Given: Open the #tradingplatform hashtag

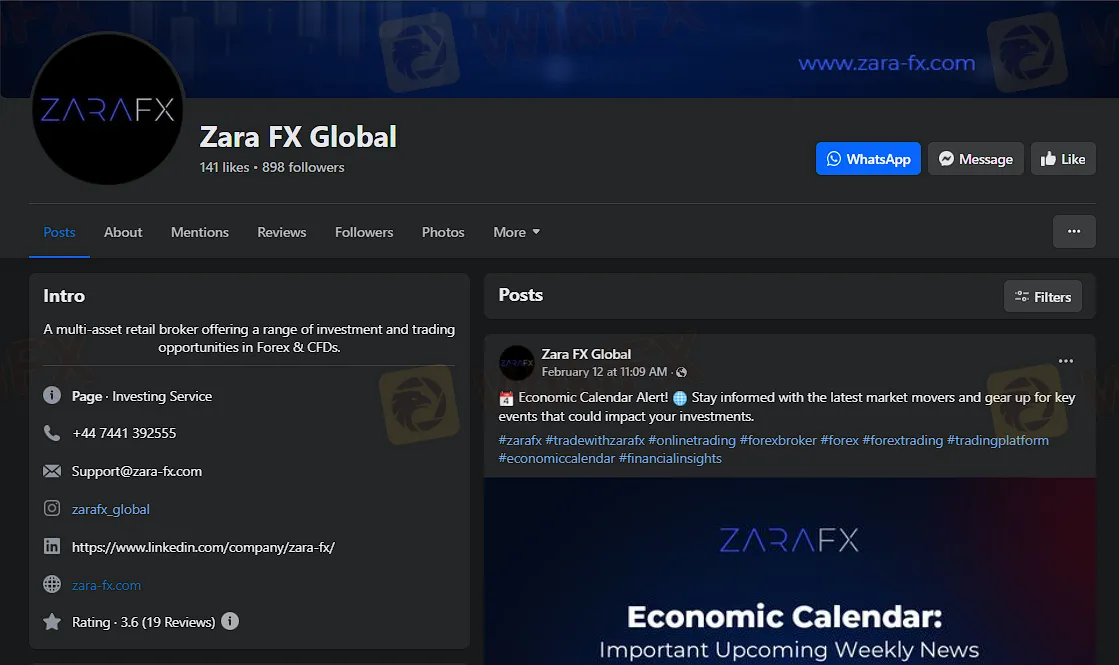Looking at the screenshot, I should point(998,440).
